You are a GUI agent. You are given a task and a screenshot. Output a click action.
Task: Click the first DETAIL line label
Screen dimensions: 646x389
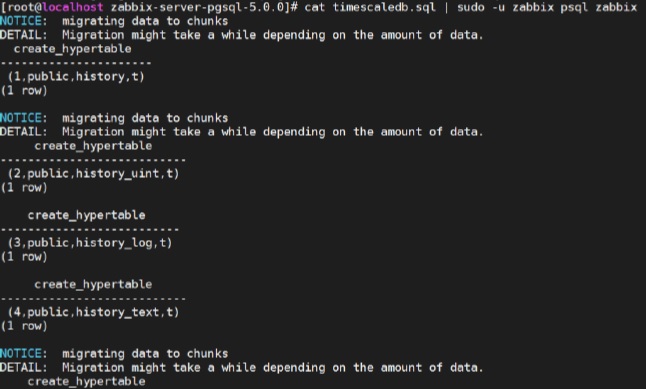[x=21, y=35]
